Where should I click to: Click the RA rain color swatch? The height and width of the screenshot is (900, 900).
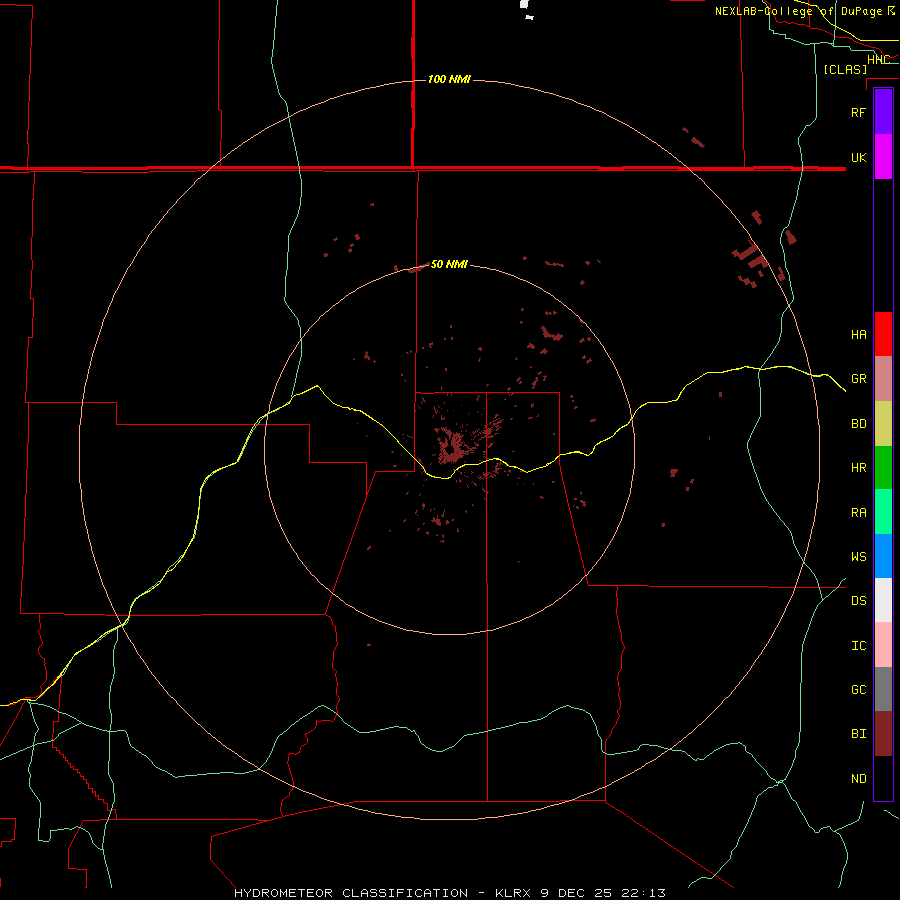[883, 512]
